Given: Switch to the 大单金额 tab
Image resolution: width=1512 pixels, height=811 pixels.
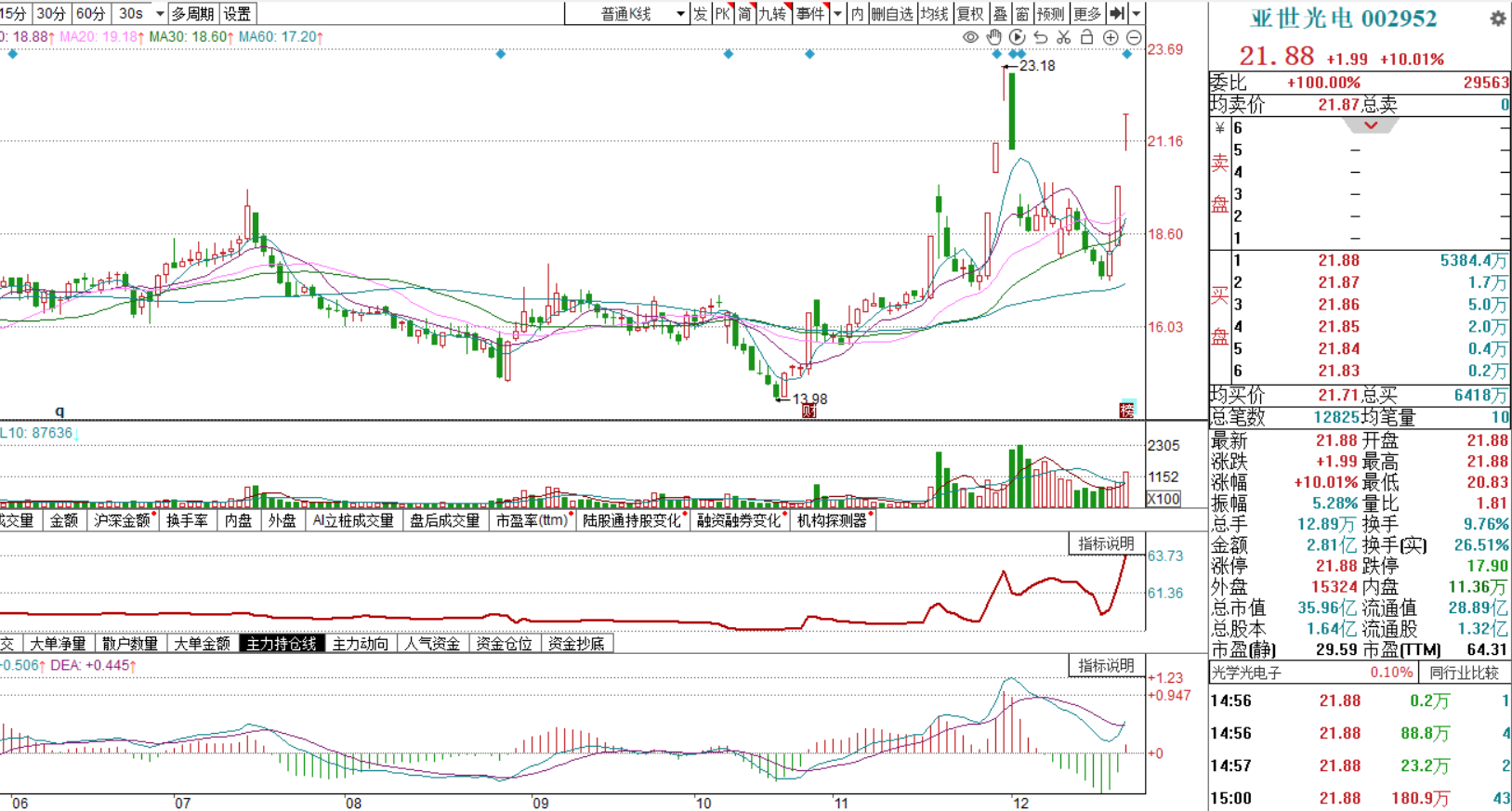Looking at the screenshot, I should tap(203, 643).
